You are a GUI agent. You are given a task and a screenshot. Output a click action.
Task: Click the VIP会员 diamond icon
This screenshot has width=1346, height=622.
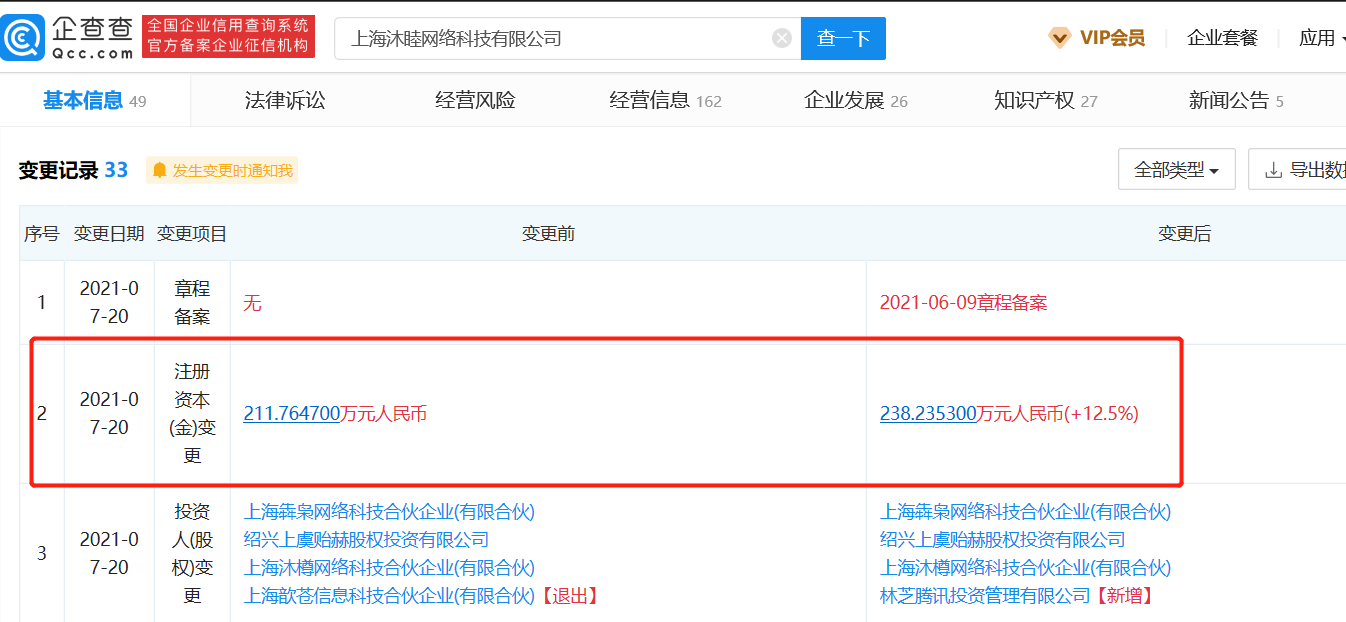coord(1059,38)
